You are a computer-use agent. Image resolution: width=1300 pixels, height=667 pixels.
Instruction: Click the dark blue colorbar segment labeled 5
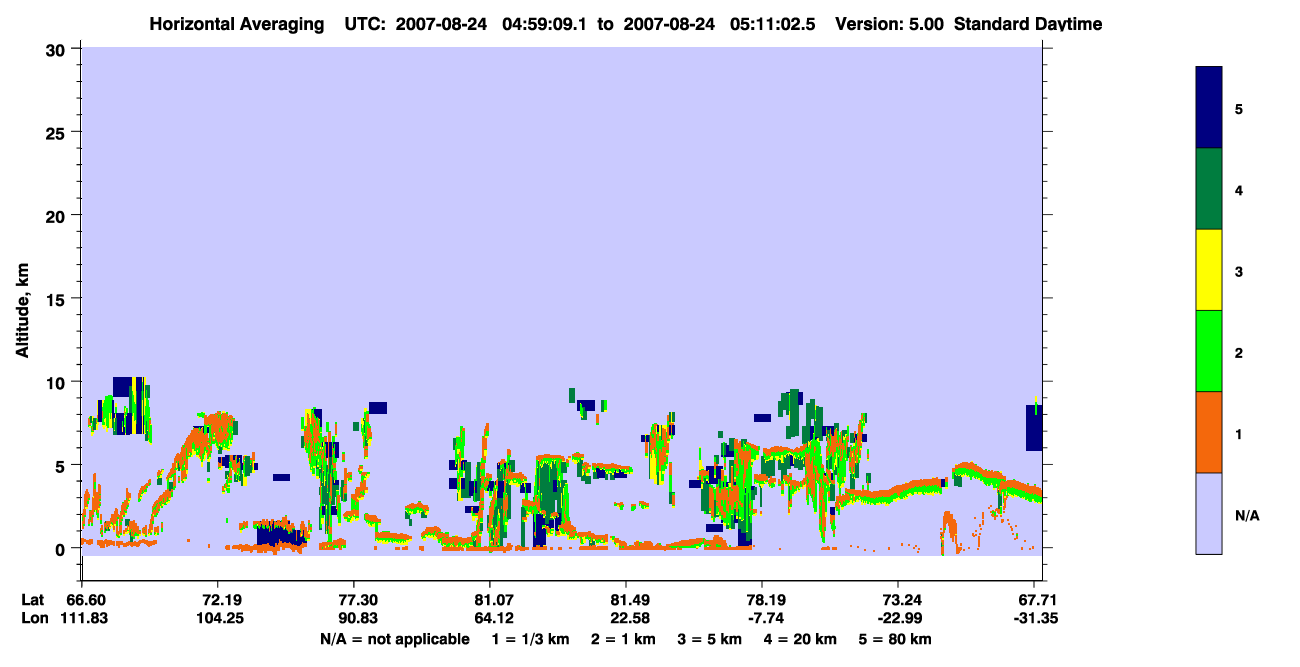click(x=1209, y=108)
